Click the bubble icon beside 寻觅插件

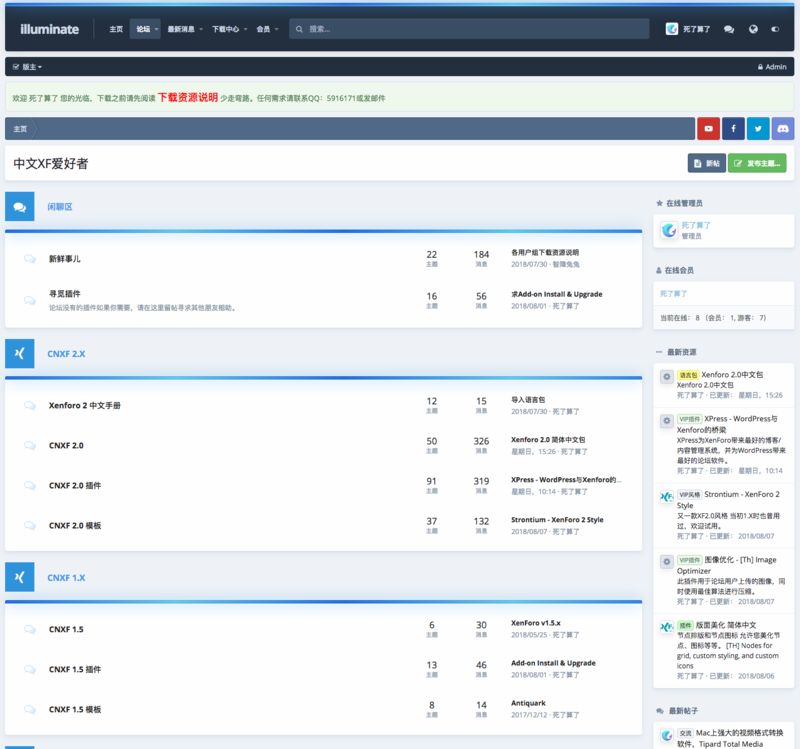pos(30,300)
